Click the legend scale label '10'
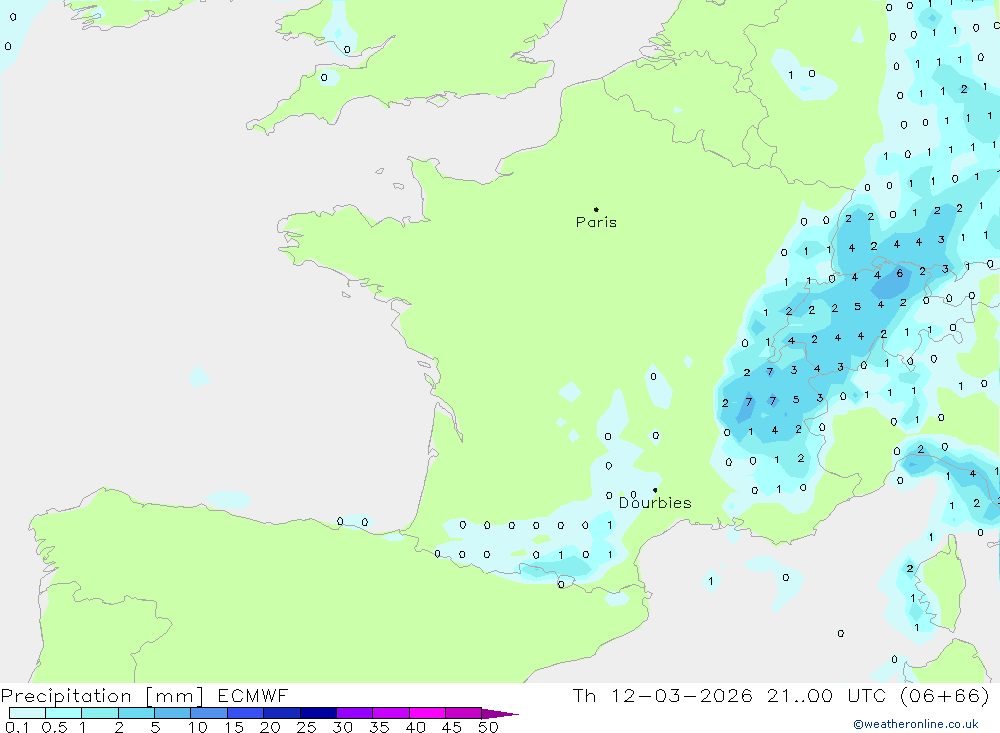The width and height of the screenshot is (1000, 733). tap(198, 727)
